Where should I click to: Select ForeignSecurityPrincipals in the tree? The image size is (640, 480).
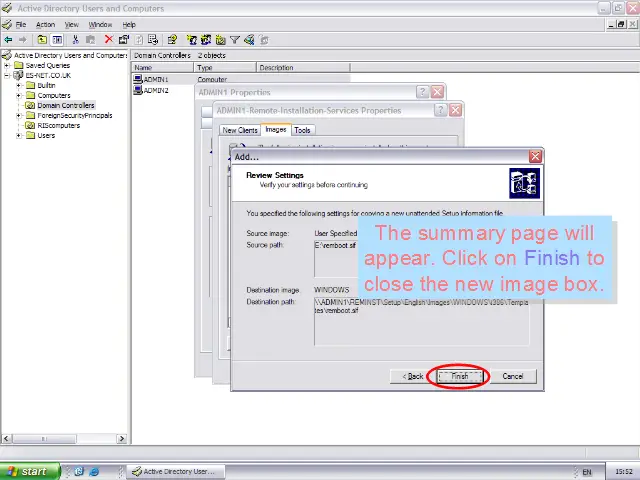tap(75, 116)
